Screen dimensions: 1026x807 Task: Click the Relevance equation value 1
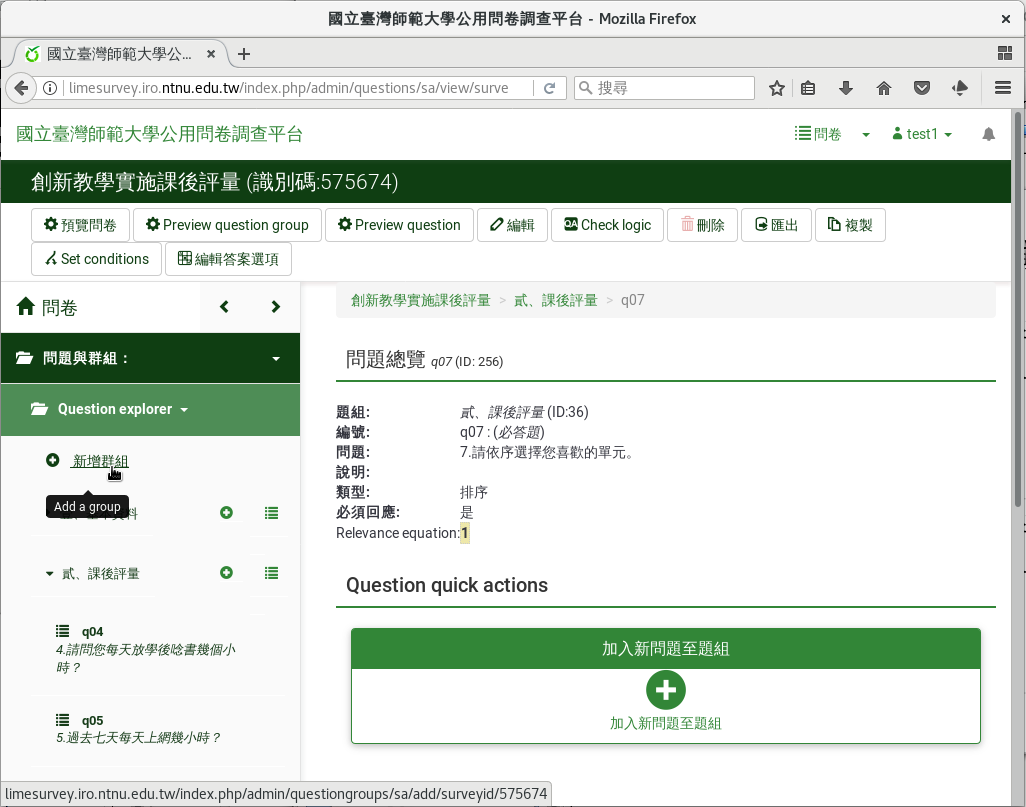point(465,533)
